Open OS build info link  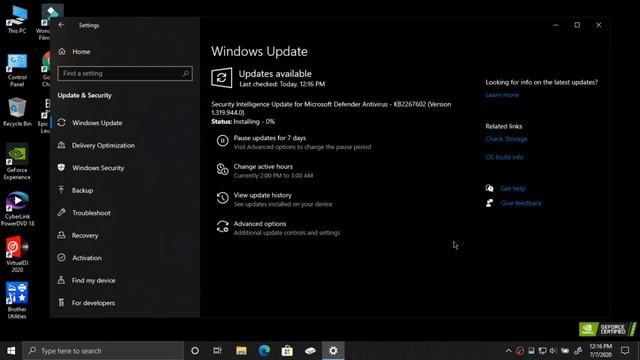pyautogui.click(x=504, y=157)
